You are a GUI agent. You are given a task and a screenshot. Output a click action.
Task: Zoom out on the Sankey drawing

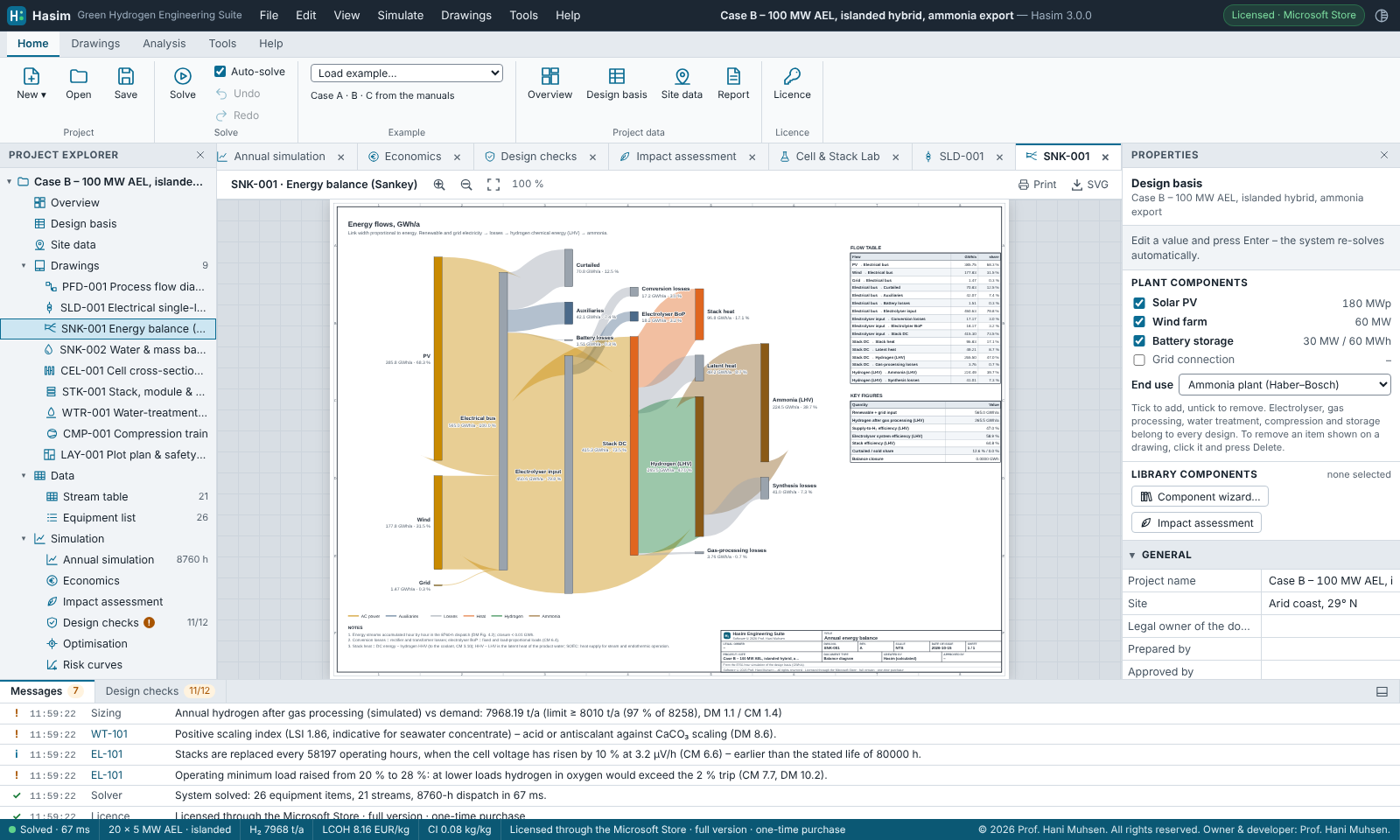point(466,185)
